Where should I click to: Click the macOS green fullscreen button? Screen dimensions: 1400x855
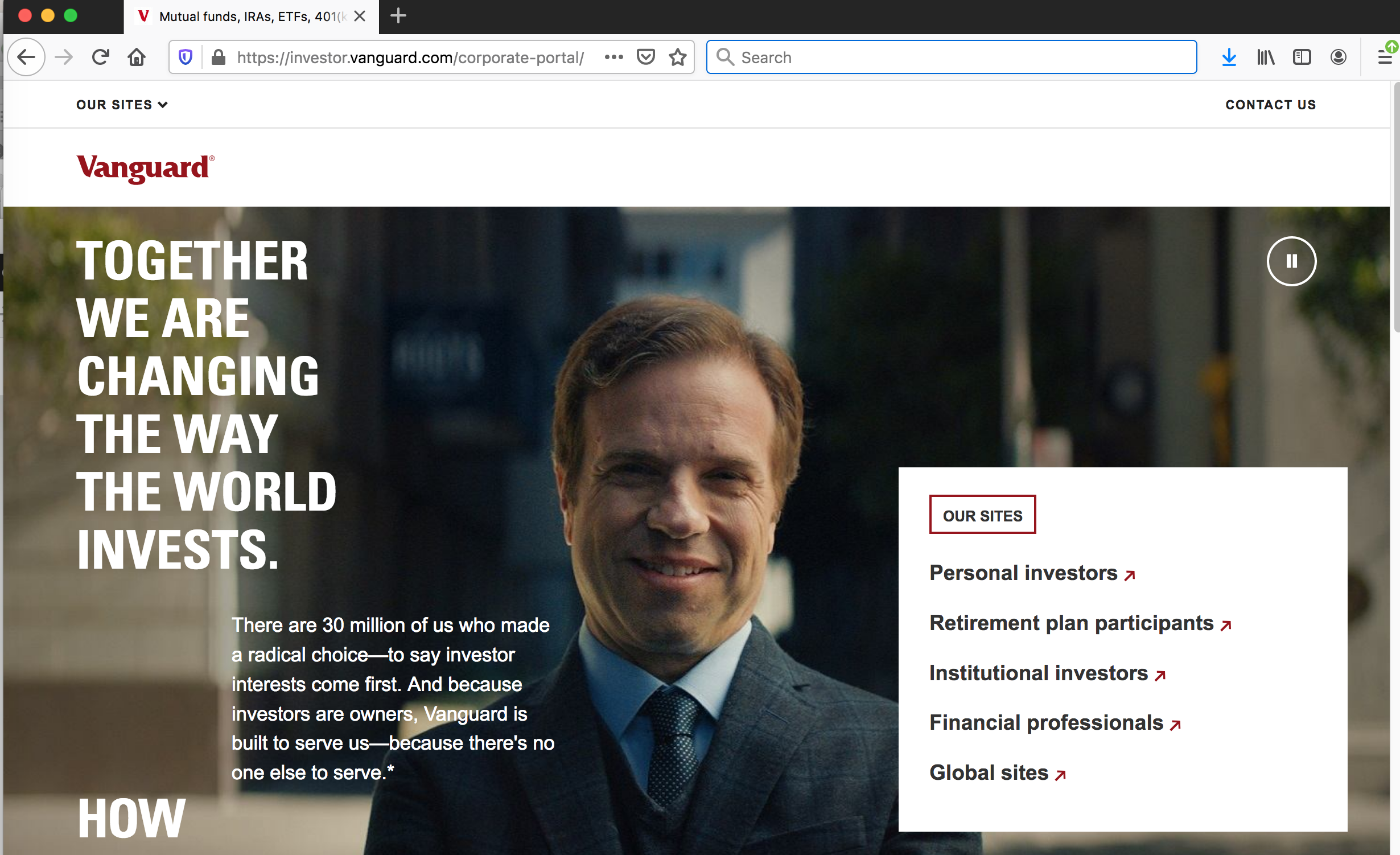71,15
